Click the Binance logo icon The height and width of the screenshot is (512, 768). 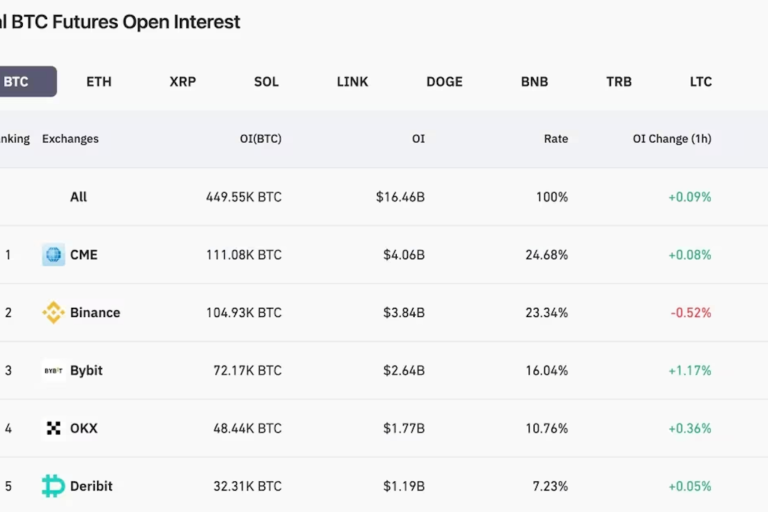coord(53,313)
